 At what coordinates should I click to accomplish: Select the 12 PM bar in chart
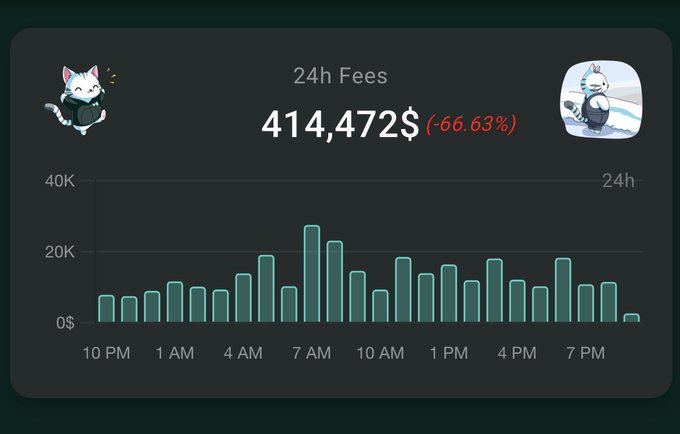click(426, 298)
